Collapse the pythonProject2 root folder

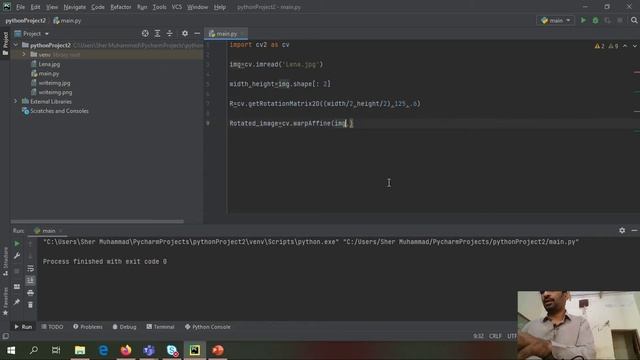[16, 45]
